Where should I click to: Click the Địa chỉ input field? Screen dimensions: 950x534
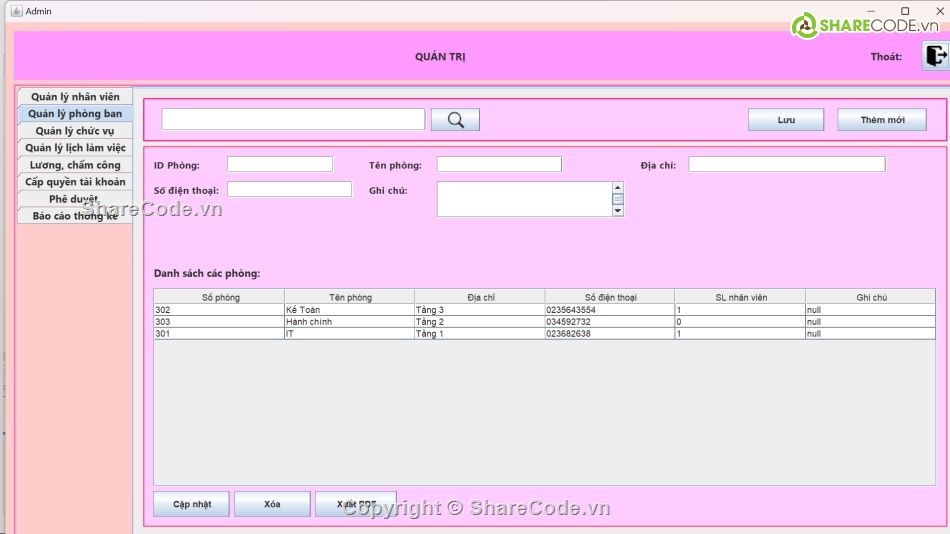[x=786, y=164]
